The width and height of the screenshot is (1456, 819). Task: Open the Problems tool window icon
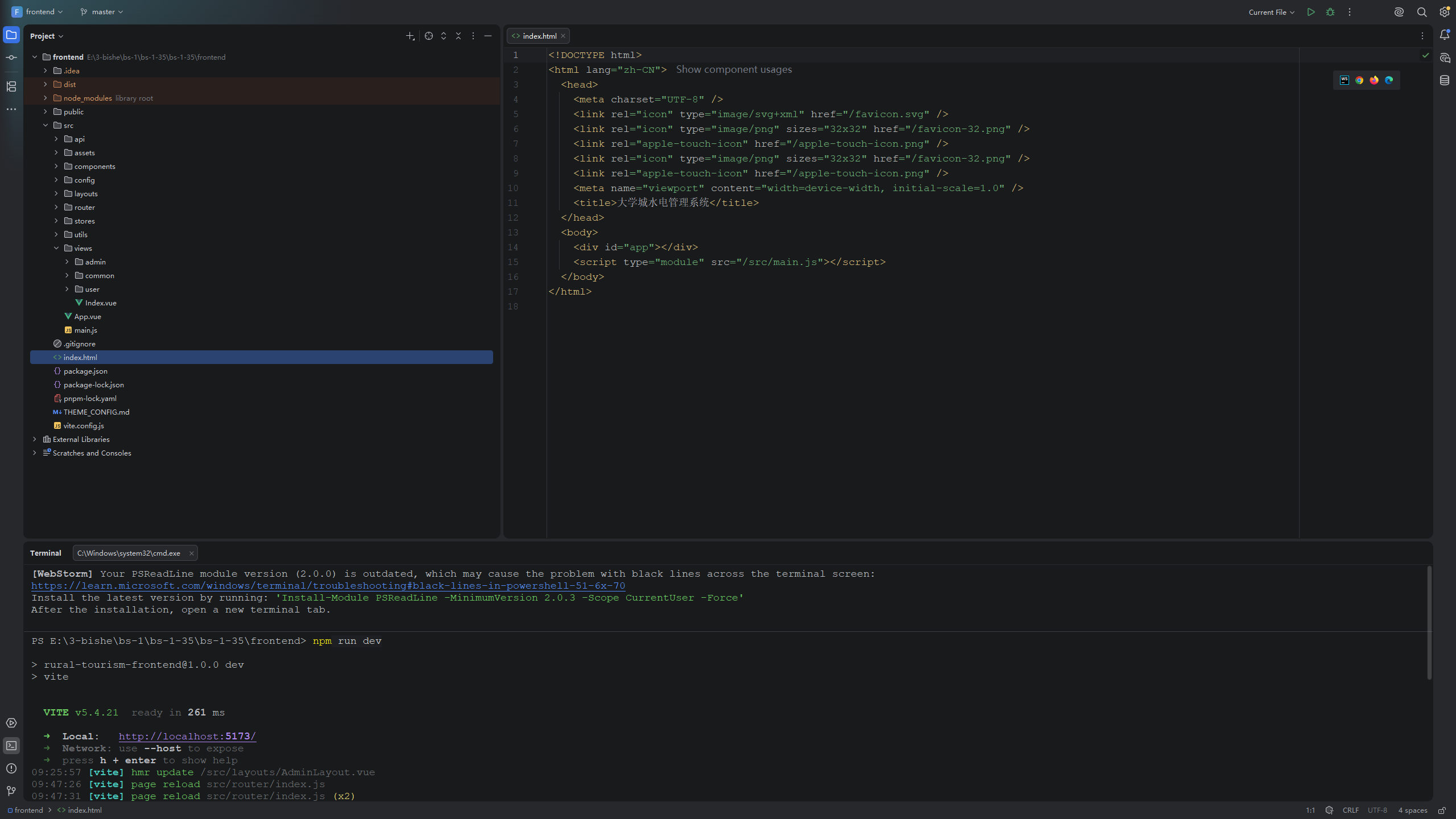coord(11,768)
